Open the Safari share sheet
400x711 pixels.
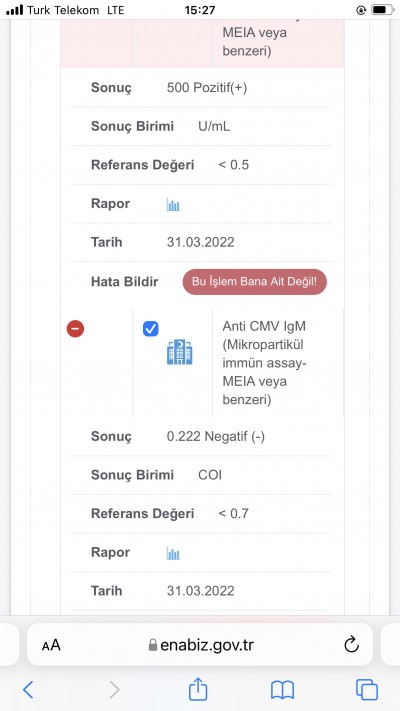tap(198, 689)
